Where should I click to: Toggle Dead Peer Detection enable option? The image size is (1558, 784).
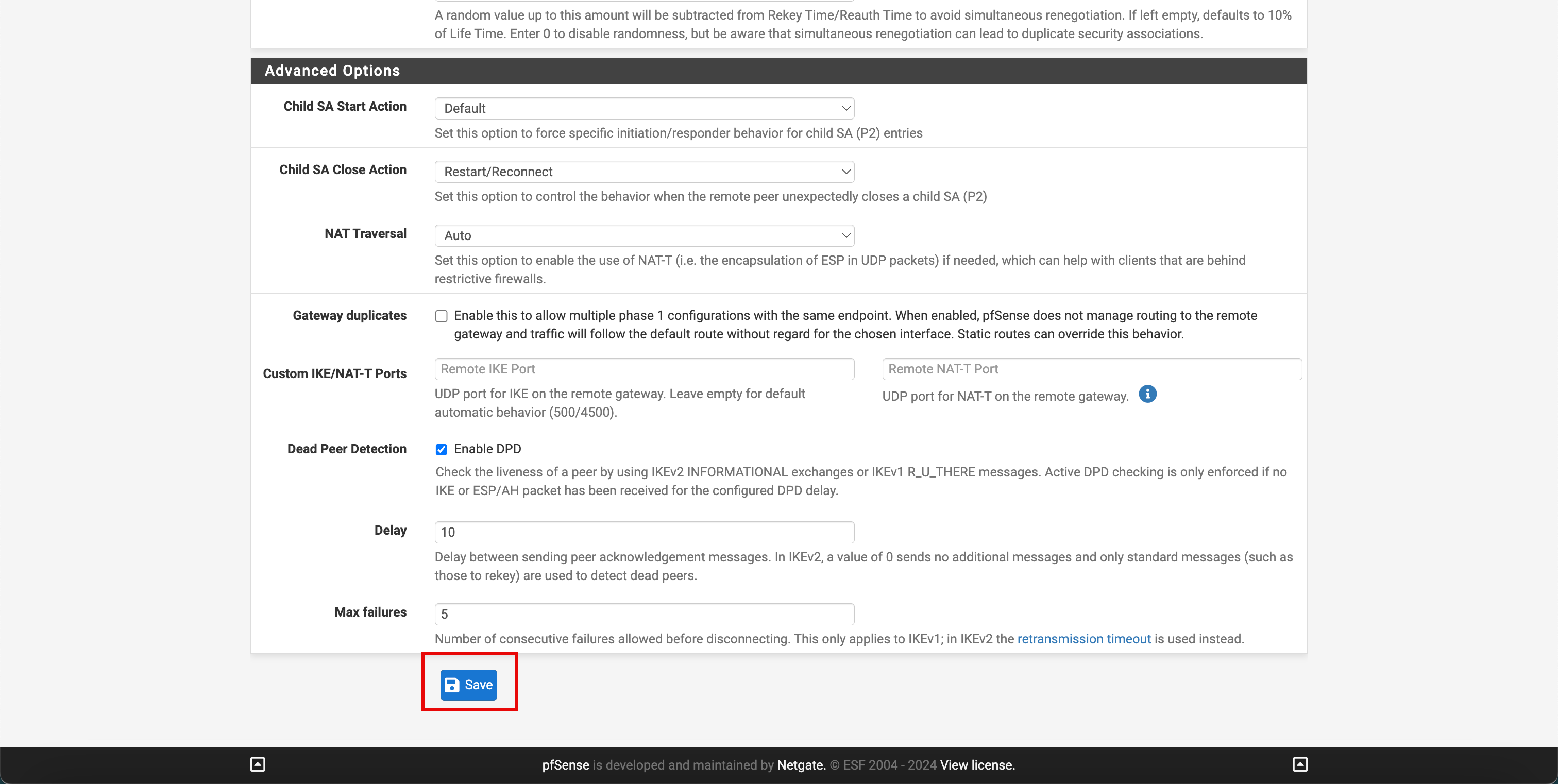pyautogui.click(x=441, y=449)
